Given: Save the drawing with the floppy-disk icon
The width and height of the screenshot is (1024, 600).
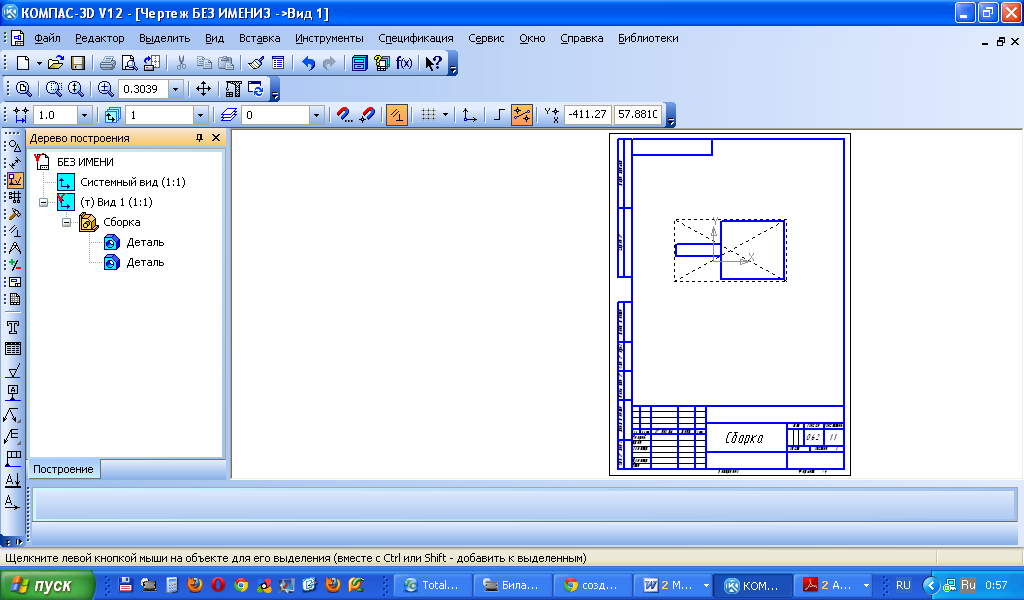Looking at the screenshot, I should 78,63.
